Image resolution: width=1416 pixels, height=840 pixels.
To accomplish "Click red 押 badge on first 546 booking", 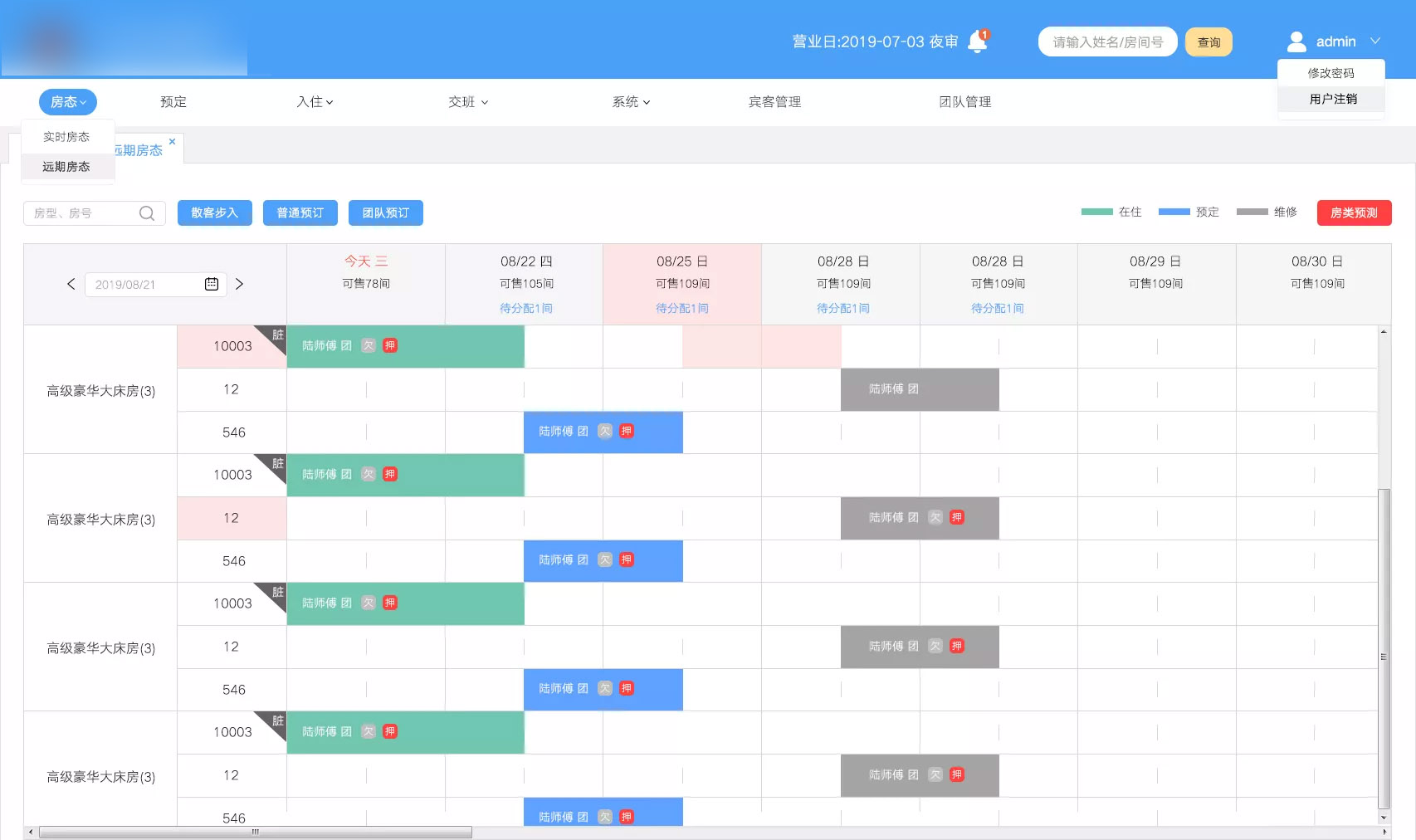I will 627,431.
